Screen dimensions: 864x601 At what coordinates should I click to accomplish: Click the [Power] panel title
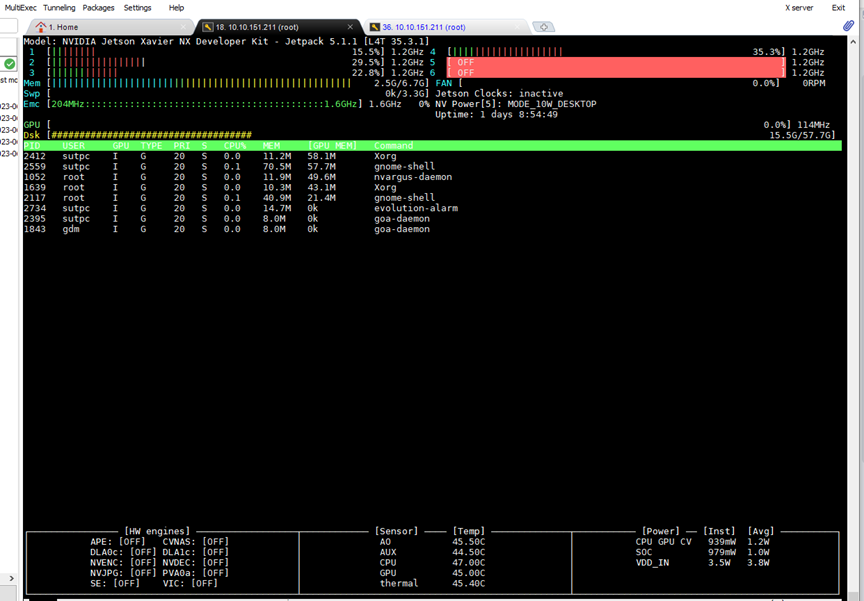(661, 531)
